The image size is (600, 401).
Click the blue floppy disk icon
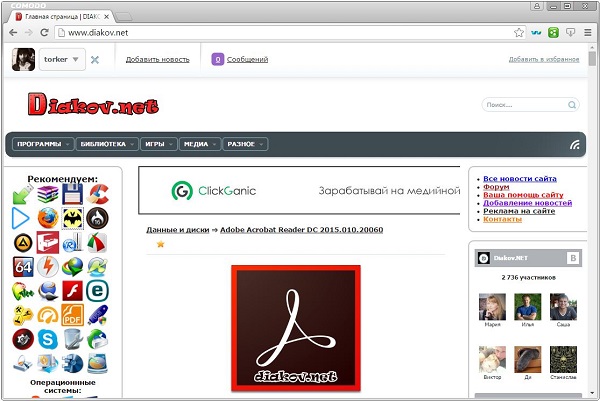coord(73,194)
